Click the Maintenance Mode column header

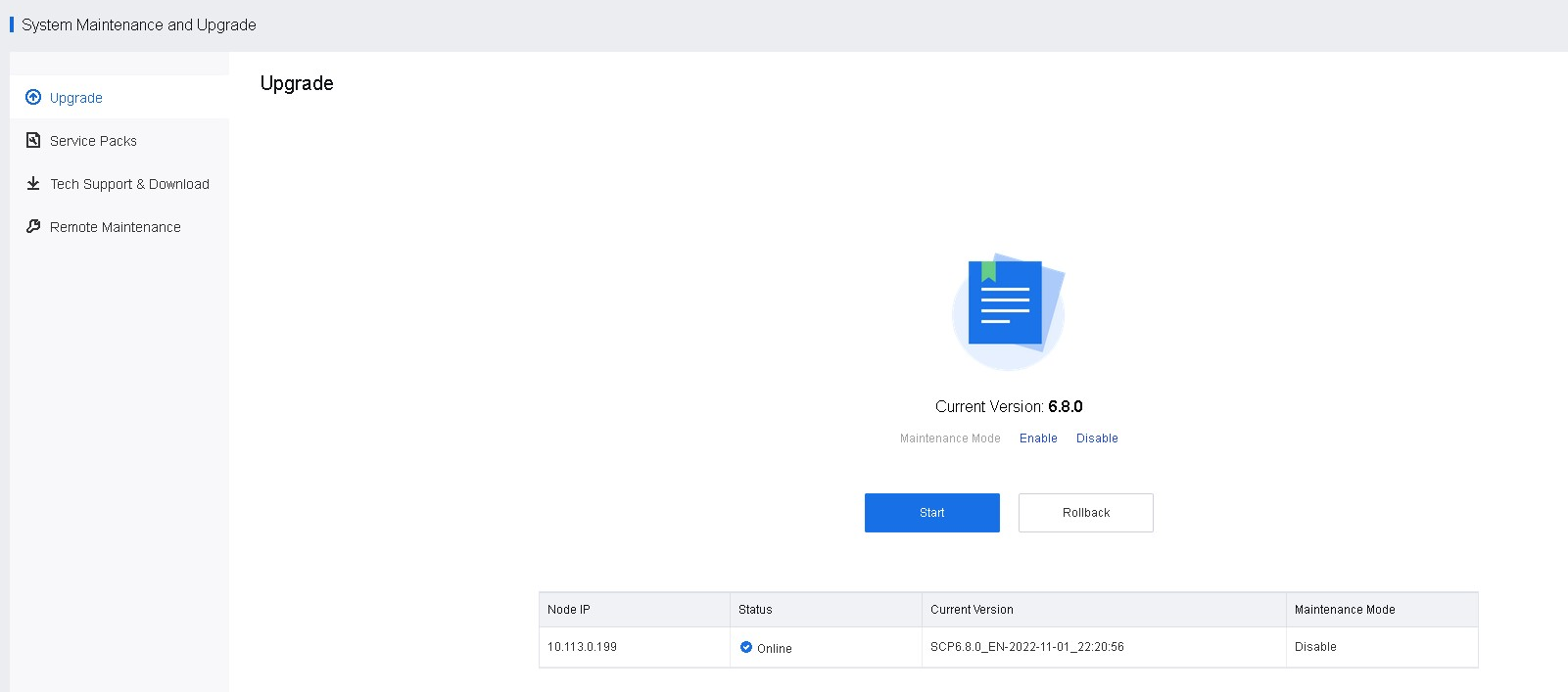[1345, 610]
